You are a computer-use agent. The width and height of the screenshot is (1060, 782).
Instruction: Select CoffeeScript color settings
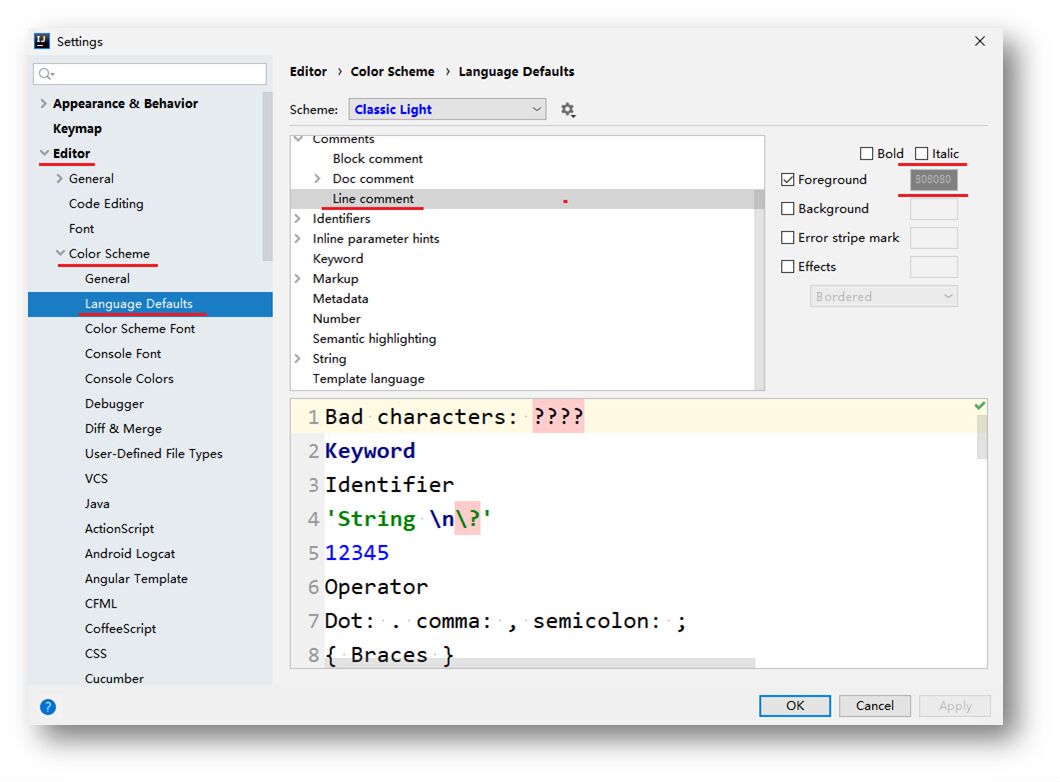tap(120, 629)
